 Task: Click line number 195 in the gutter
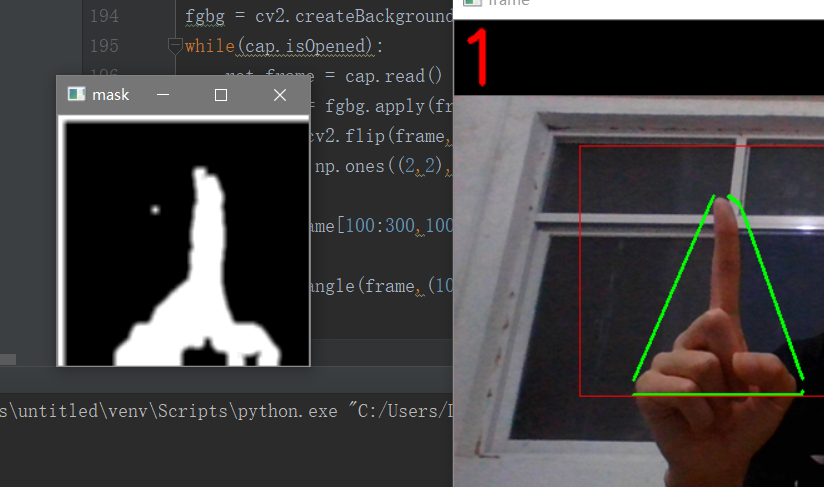coord(104,46)
